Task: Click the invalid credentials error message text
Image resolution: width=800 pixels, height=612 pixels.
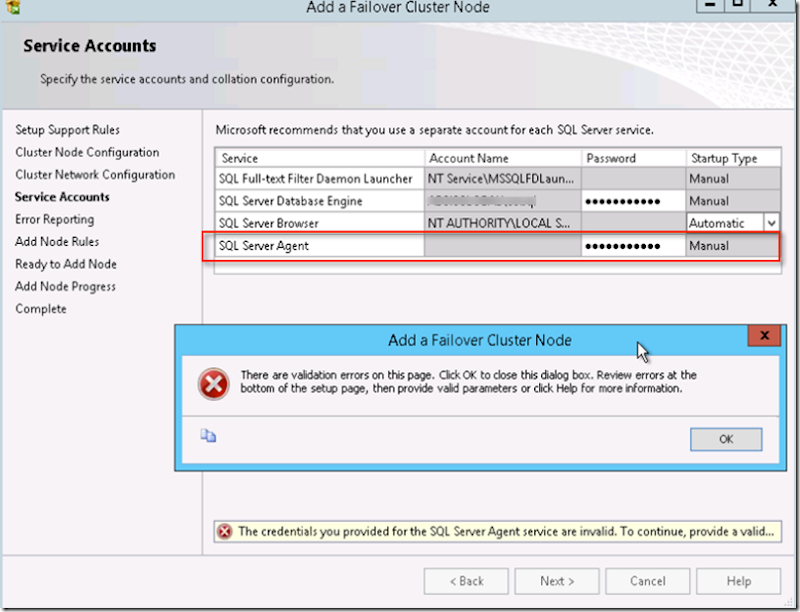Action: click(506, 531)
